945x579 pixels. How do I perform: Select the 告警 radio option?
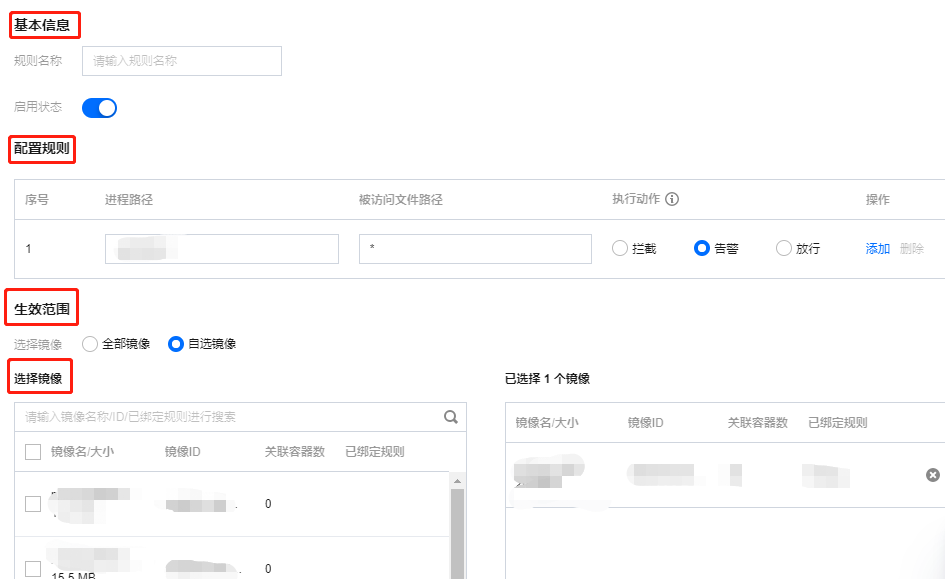[x=702, y=249]
